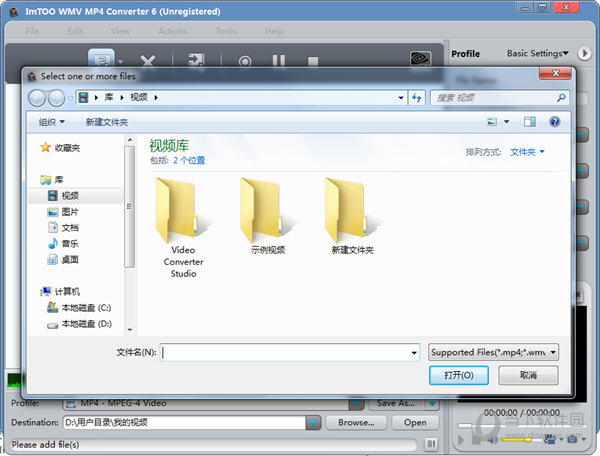The width and height of the screenshot is (600, 456).
Task: Click the Browse... button in main window
Action: (356, 423)
